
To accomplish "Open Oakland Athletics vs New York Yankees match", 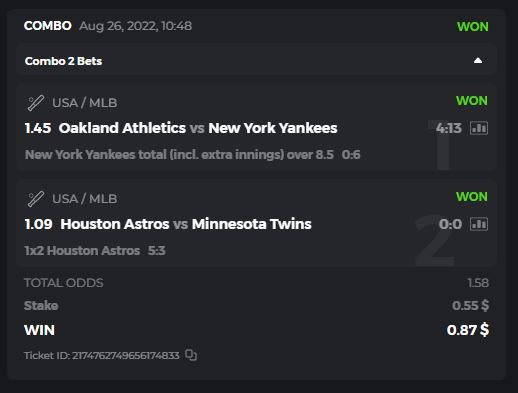I will pos(198,128).
